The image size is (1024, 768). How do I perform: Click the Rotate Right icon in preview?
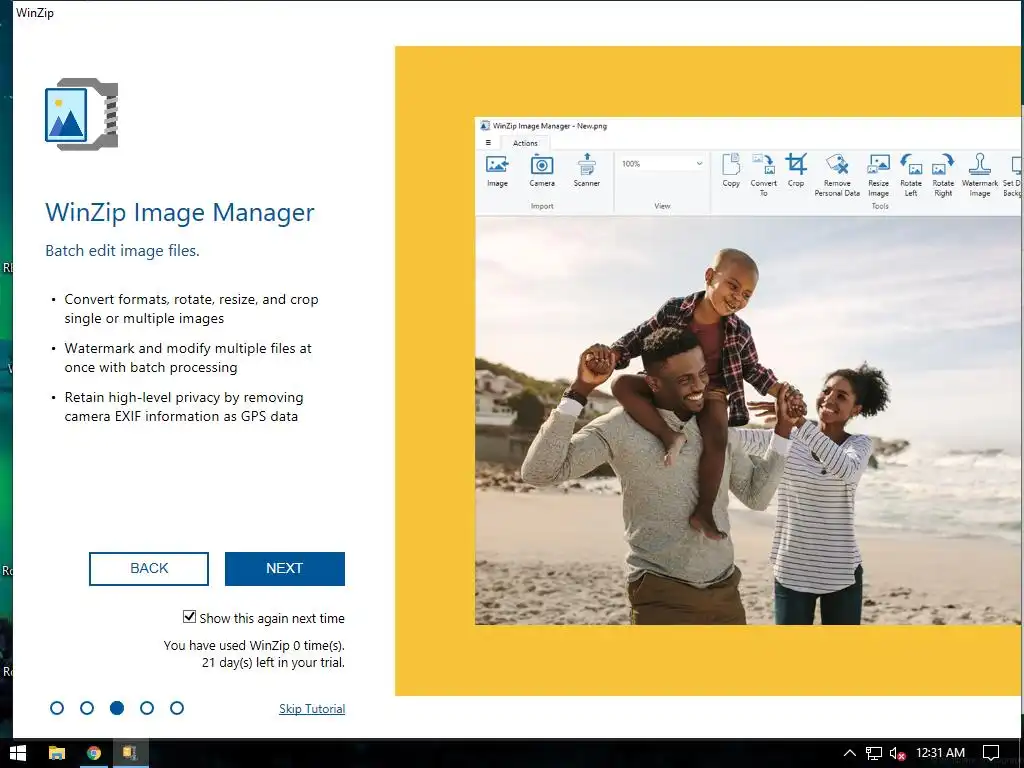pyautogui.click(x=943, y=175)
